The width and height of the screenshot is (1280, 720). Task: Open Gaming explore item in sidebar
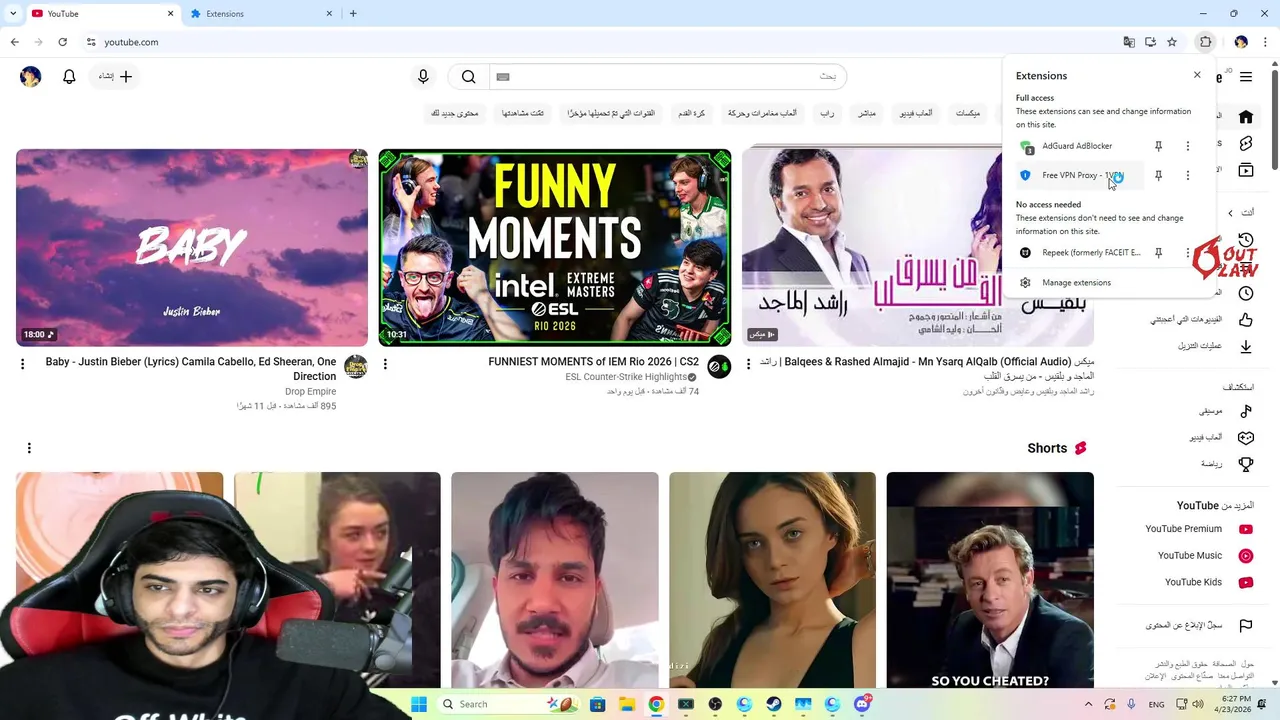(x=1222, y=438)
